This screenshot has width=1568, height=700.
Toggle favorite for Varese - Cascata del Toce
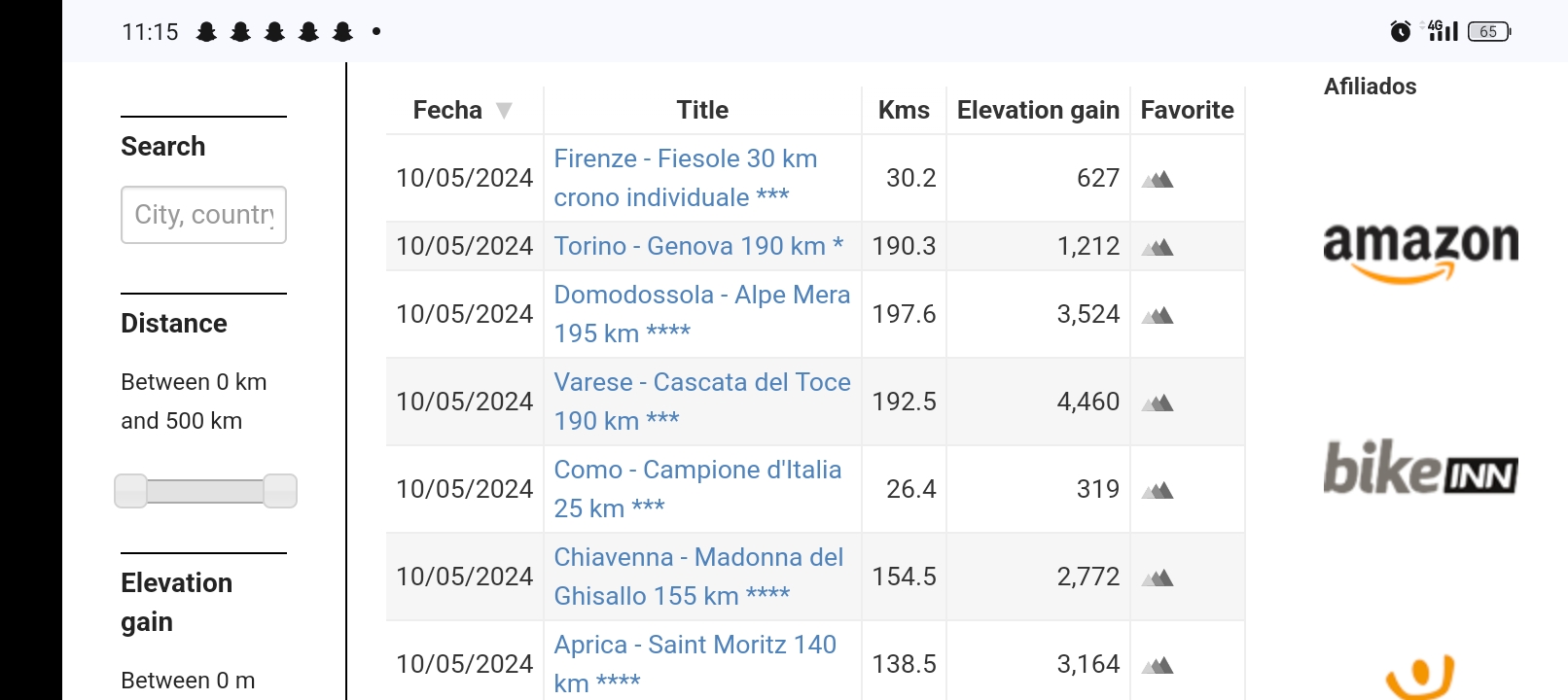(x=1158, y=402)
